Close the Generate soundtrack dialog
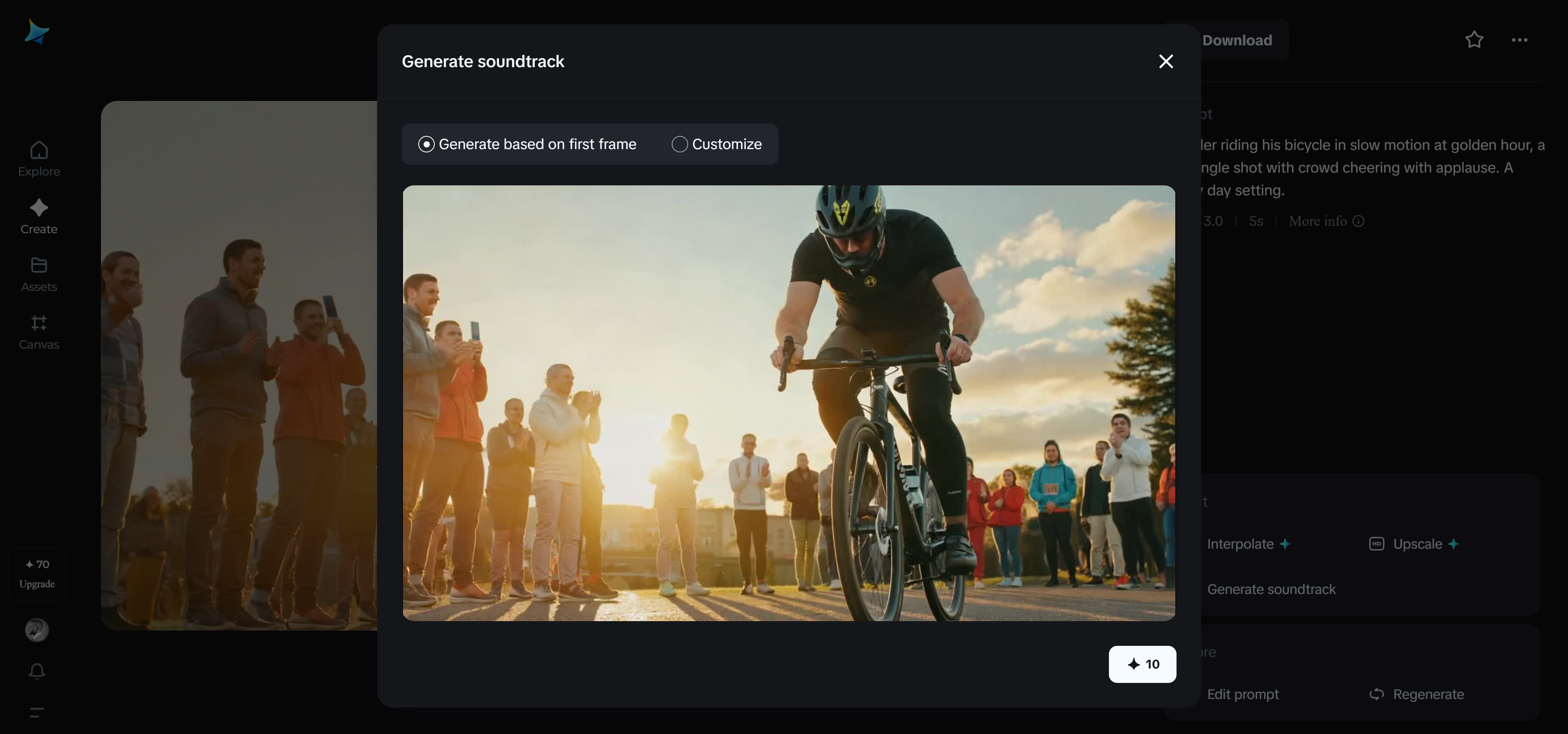Screen dimensions: 1568x734 tap(1166, 61)
